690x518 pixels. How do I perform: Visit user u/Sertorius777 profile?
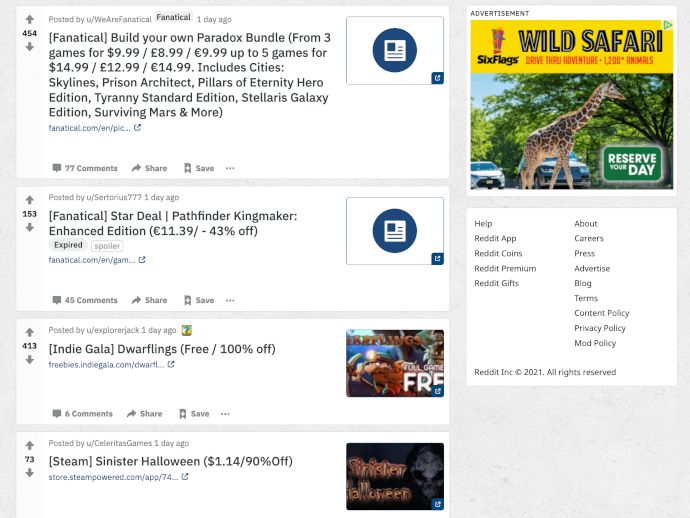coord(114,197)
